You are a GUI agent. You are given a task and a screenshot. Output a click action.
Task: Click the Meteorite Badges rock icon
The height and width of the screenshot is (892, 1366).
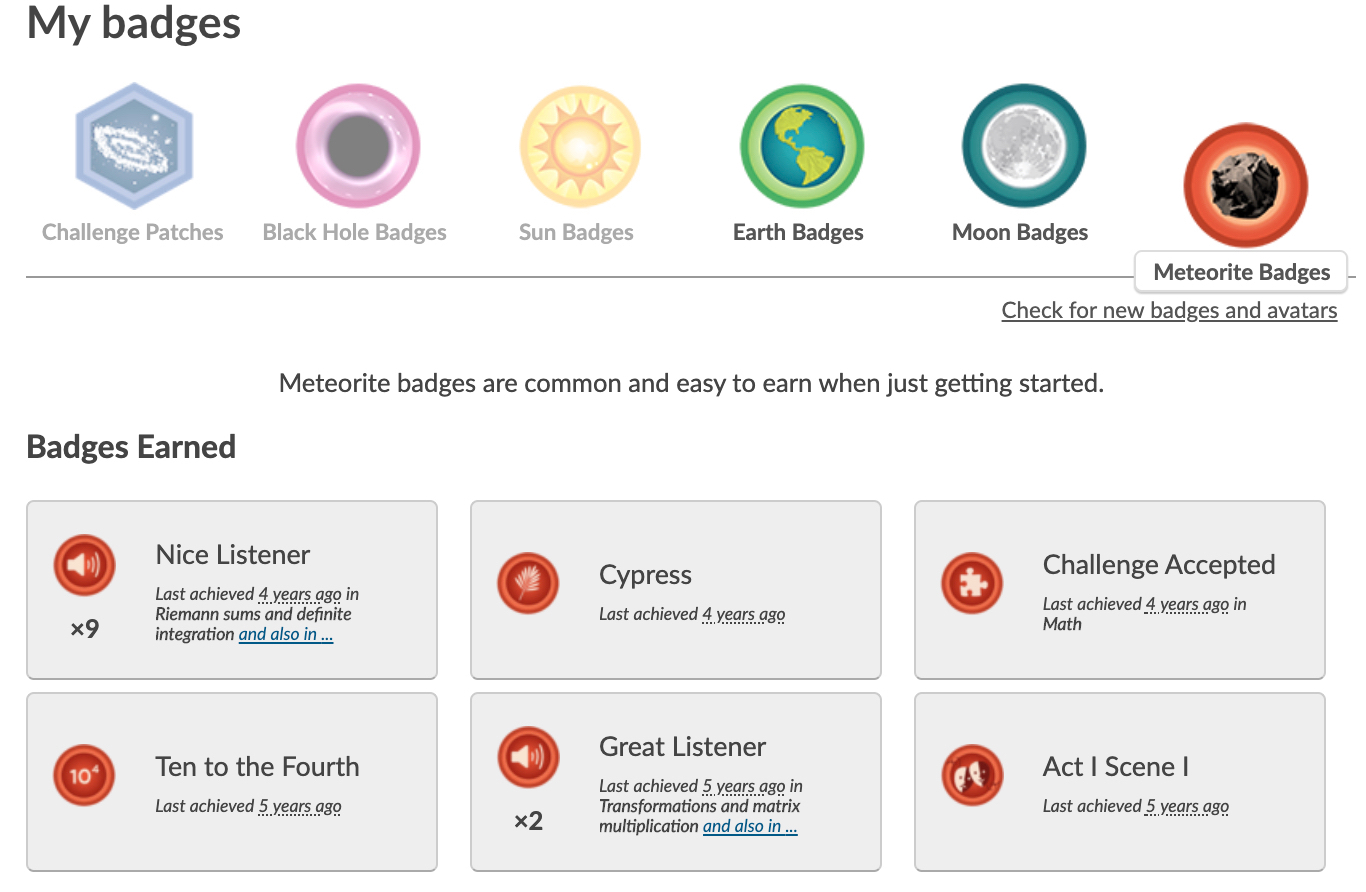pos(1245,186)
